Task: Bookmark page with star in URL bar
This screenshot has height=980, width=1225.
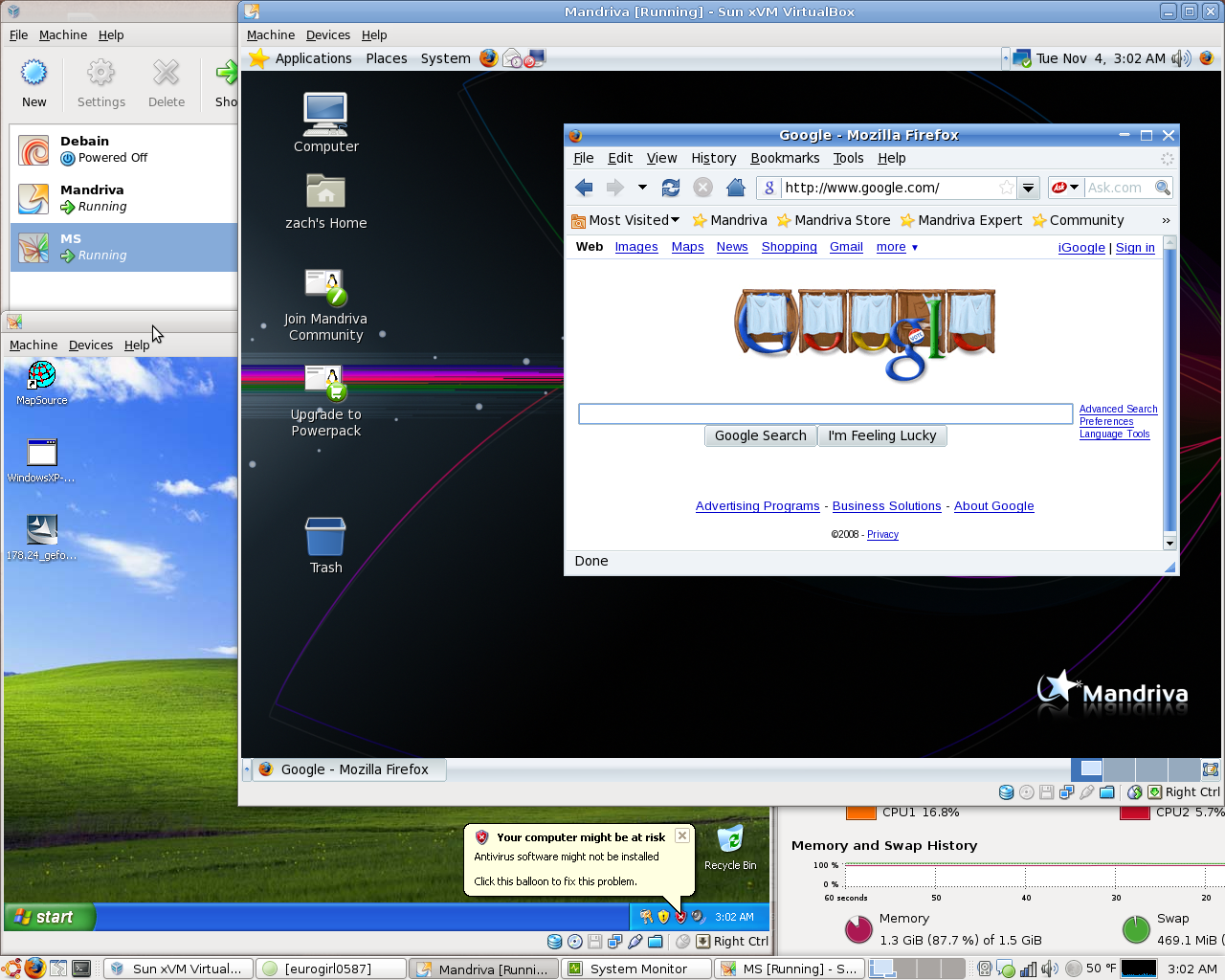Action: click(1006, 188)
